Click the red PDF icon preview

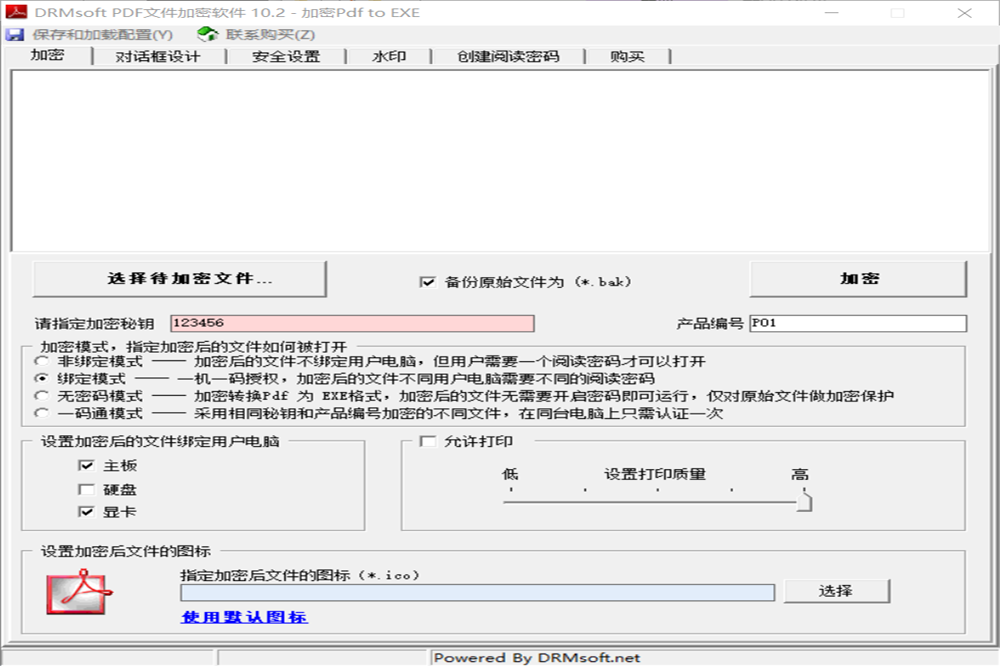coord(79,591)
